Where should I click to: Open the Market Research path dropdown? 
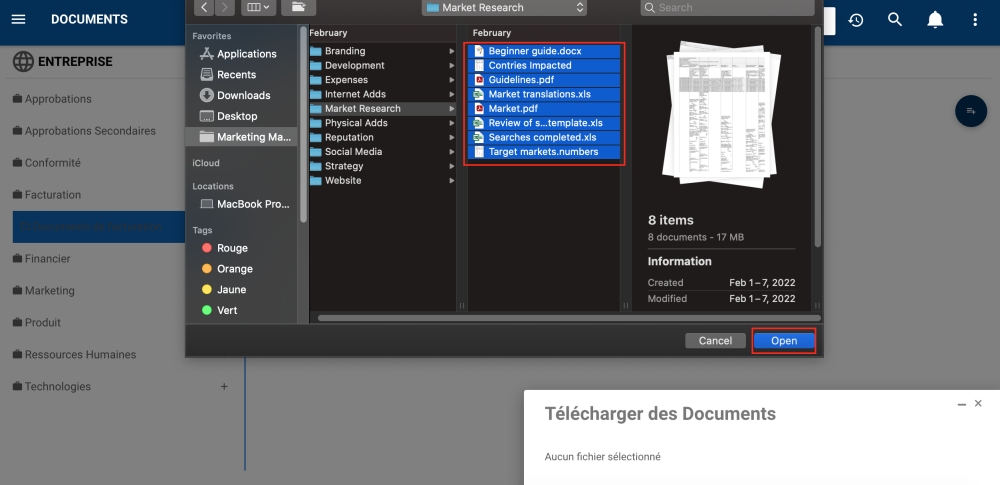click(504, 8)
